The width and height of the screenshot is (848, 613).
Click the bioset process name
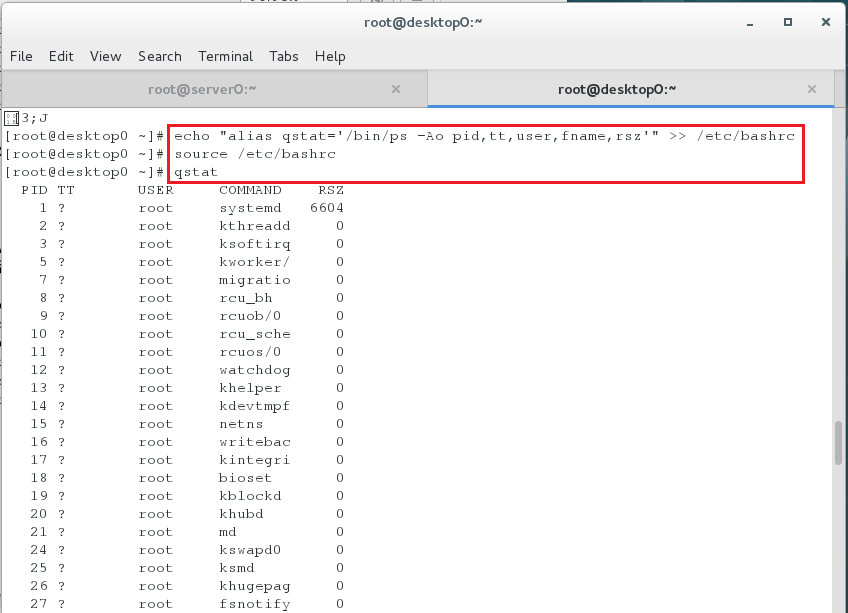click(246, 478)
